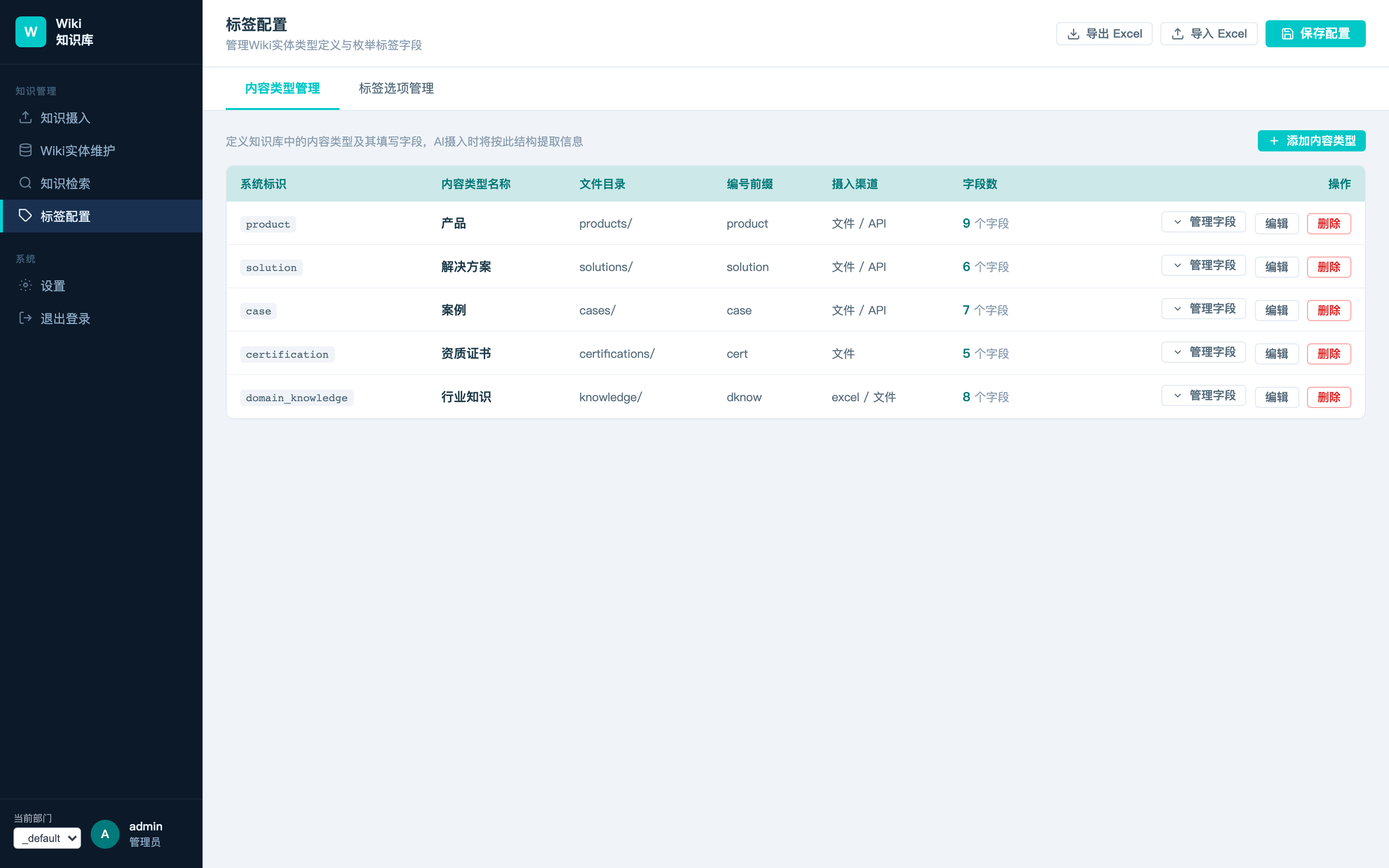Expand 管理字段 for the domain_knowledge row
The image size is (1389, 868).
[x=1204, y=395]
